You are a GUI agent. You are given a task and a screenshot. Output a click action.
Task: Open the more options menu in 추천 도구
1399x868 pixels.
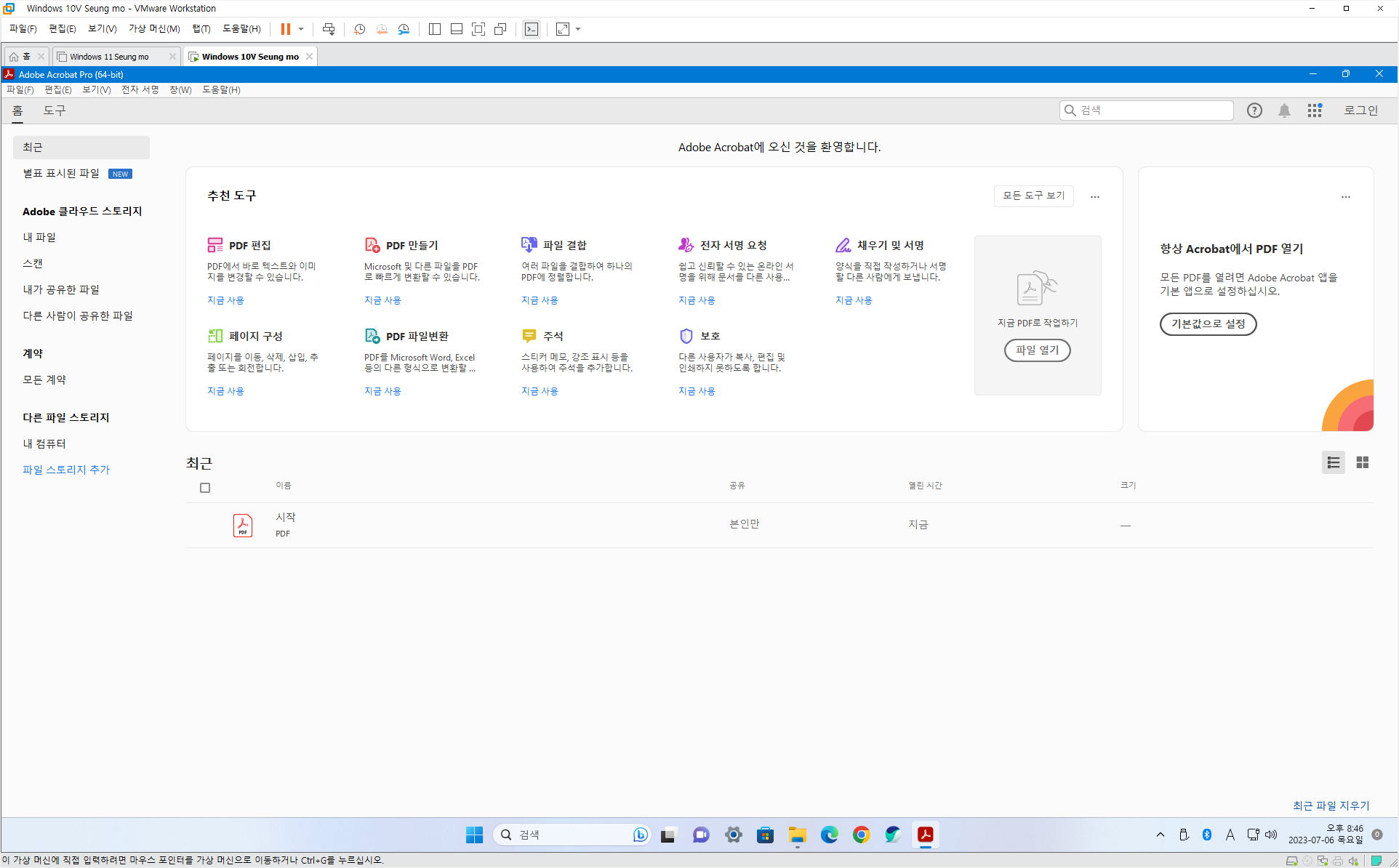pos(1094,196)
